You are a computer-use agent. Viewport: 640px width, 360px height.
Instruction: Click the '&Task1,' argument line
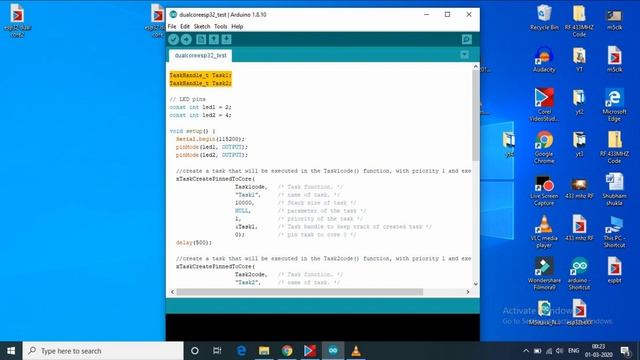coord(246,227)
